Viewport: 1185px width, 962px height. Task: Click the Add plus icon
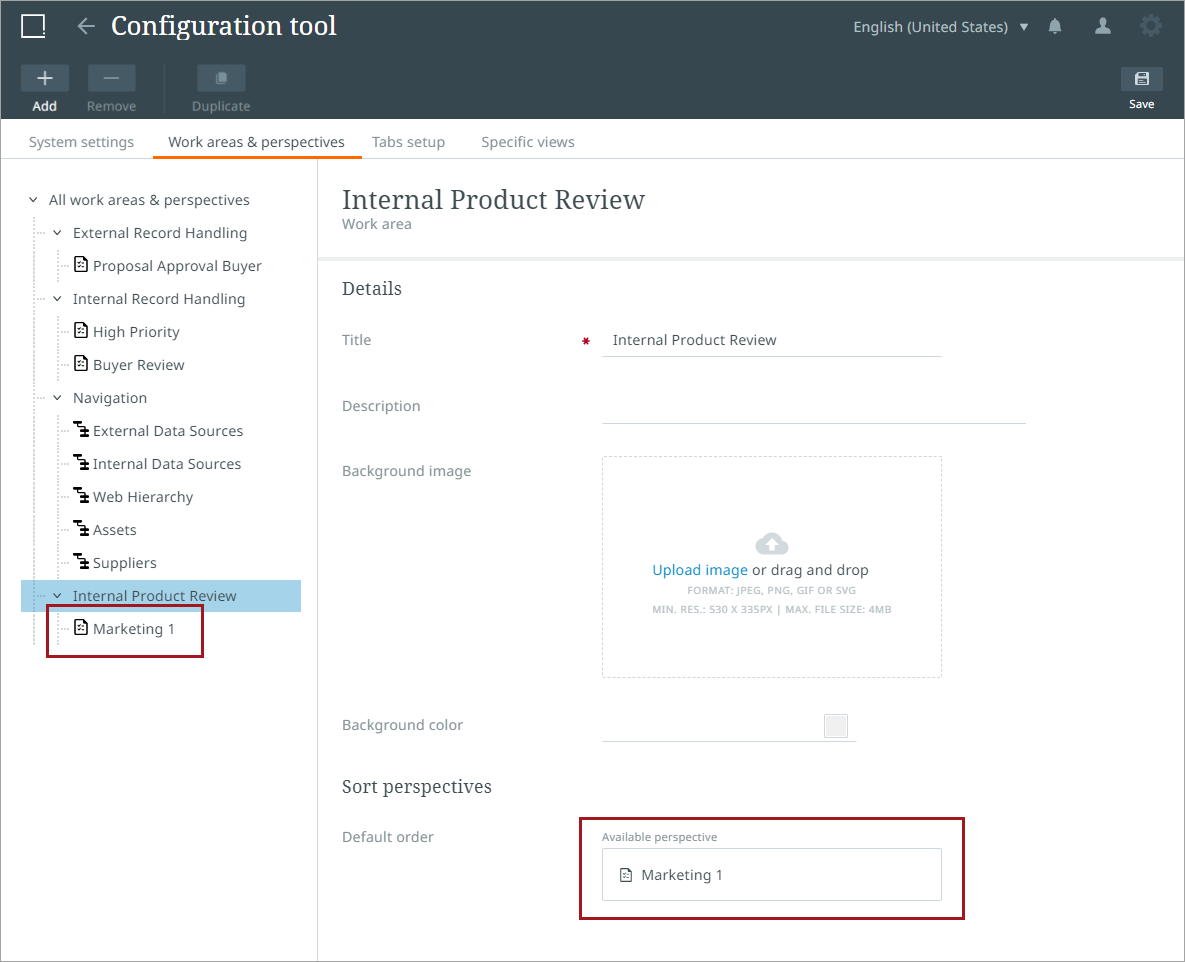[45, 79]
